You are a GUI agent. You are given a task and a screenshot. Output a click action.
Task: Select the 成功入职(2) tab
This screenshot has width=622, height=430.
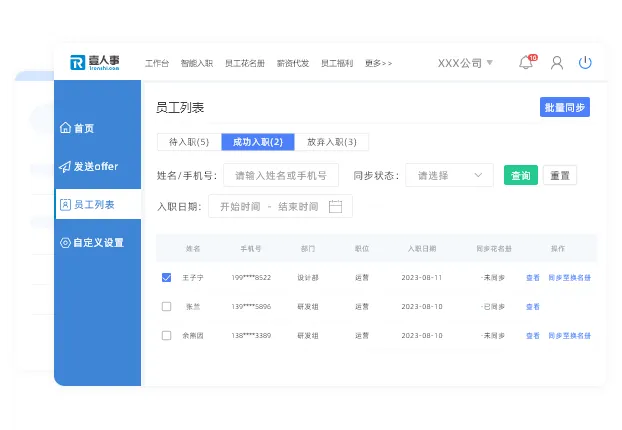258,142
